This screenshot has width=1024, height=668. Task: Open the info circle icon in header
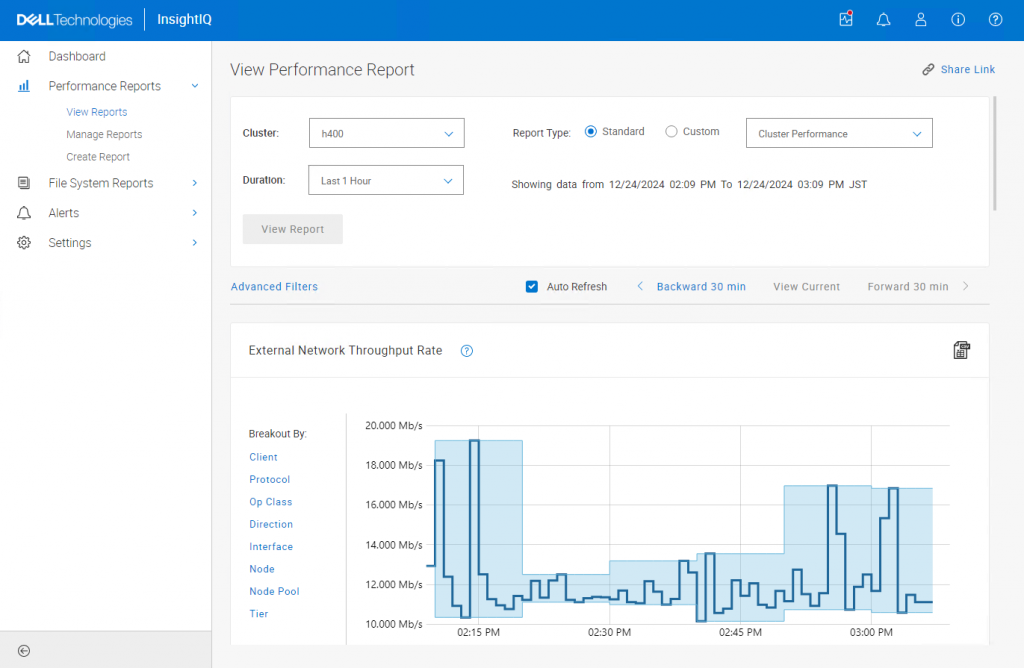pos(958,20)
